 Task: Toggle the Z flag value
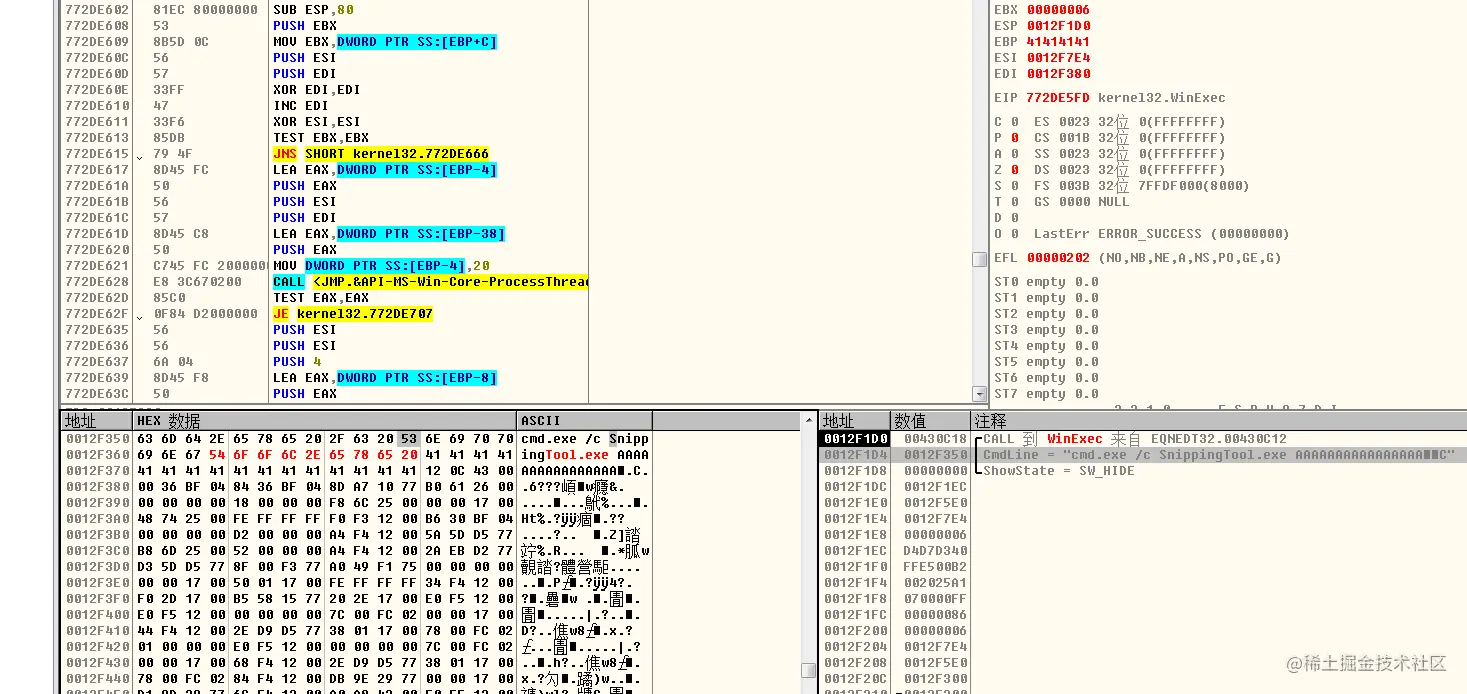point(1014,170)
